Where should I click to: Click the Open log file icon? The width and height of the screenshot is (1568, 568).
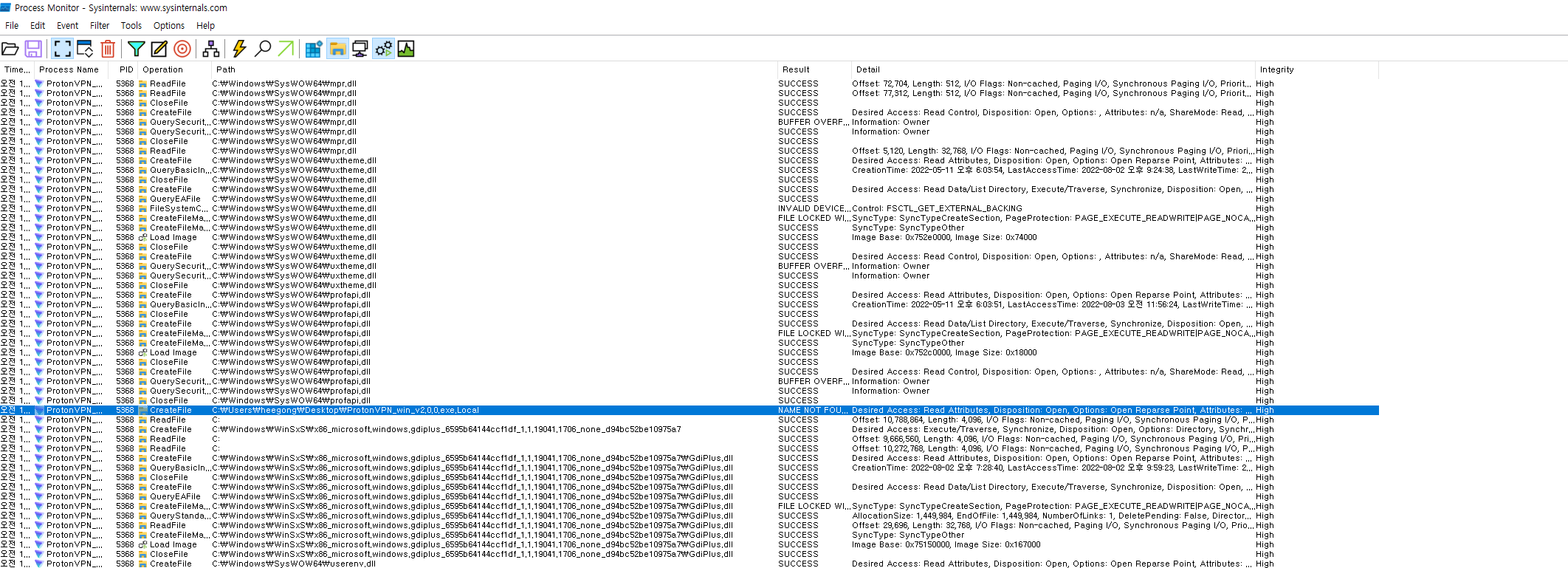[10, 49]
